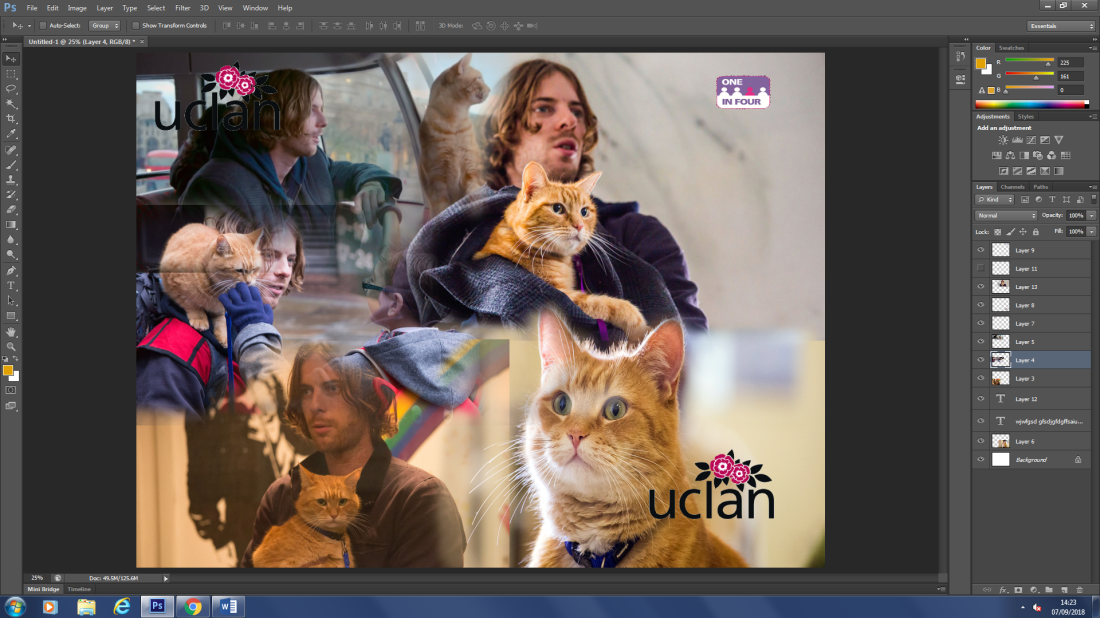This screenshot has width=1100, height=618.
Task: Select the Lasso tool
Action: [11, 89]
